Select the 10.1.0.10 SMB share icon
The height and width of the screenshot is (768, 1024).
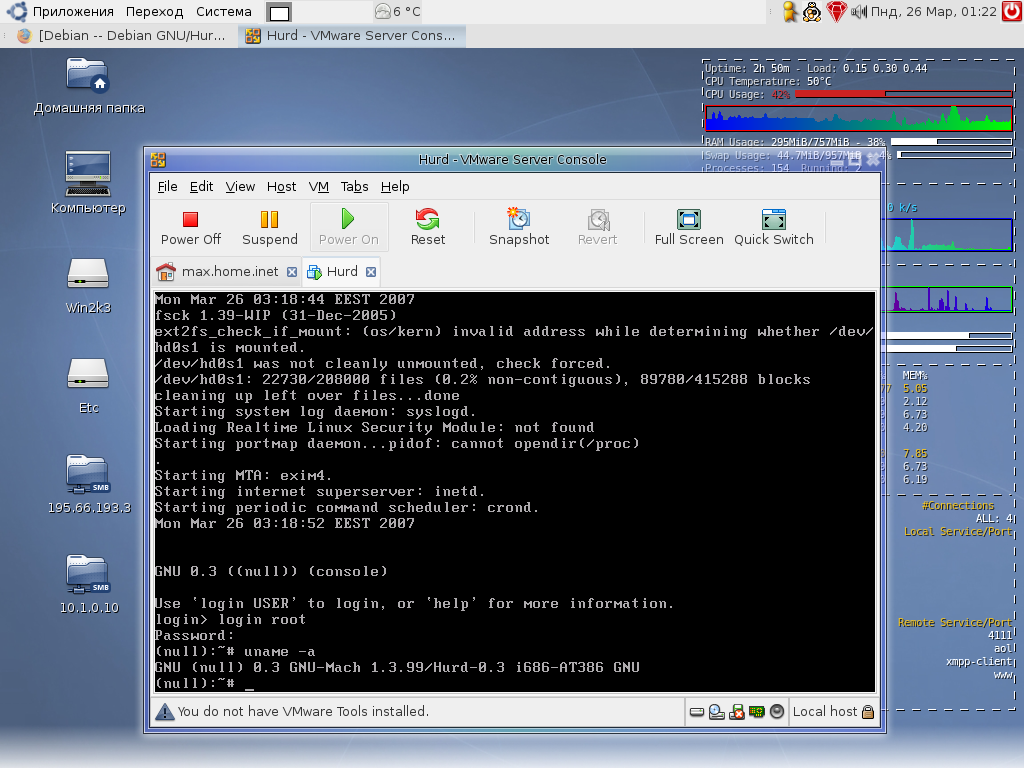[x=89, y=584]
